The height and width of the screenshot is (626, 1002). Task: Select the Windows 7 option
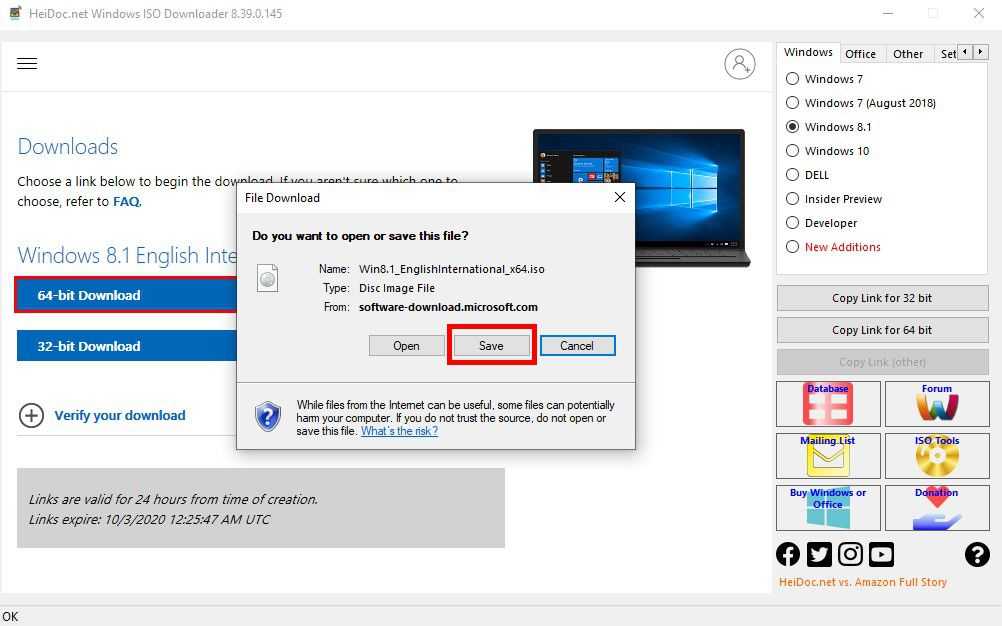pyautogui.click(x=791, y=78)
